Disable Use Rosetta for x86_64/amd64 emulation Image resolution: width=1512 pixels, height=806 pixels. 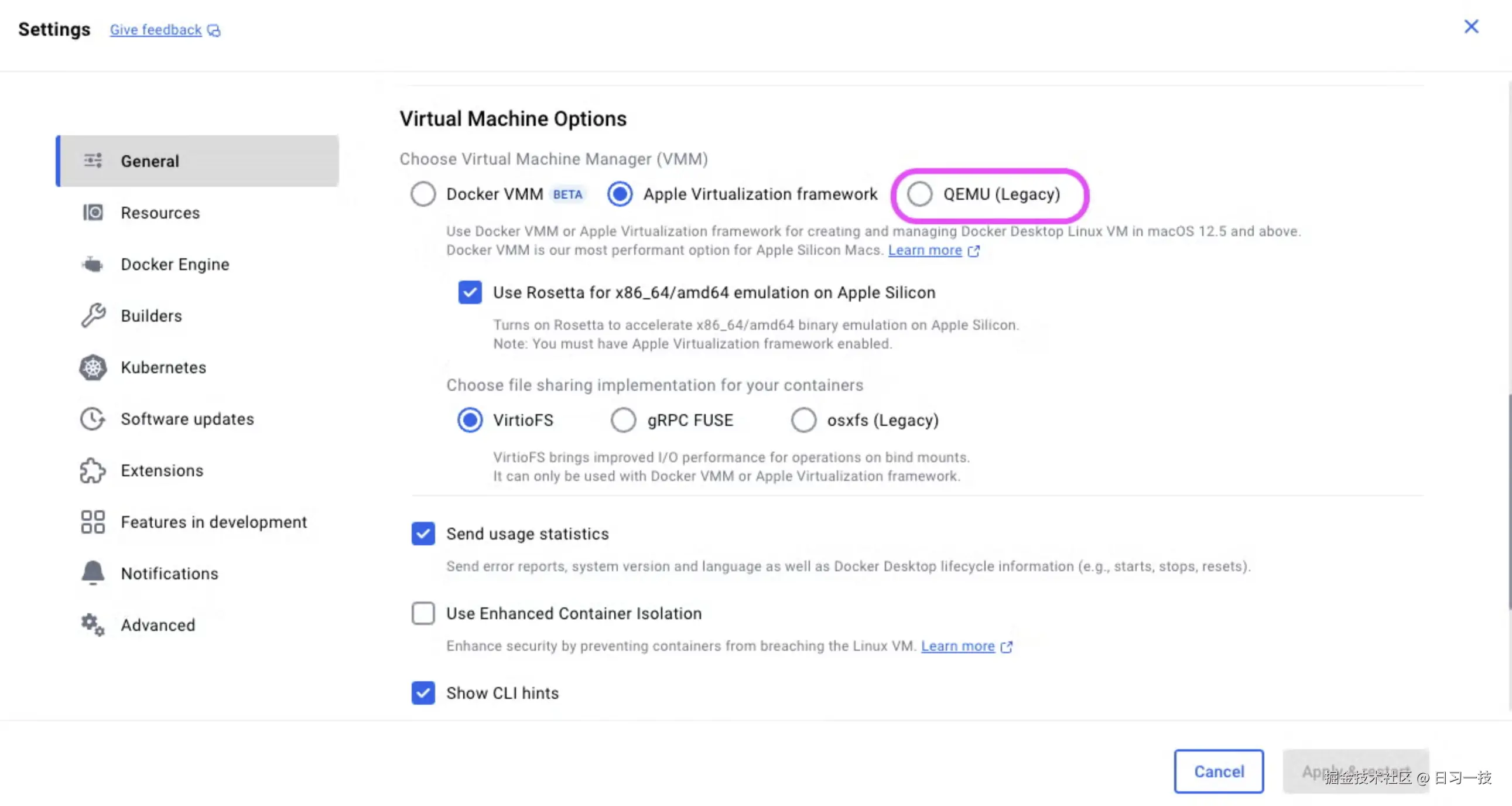470,292
